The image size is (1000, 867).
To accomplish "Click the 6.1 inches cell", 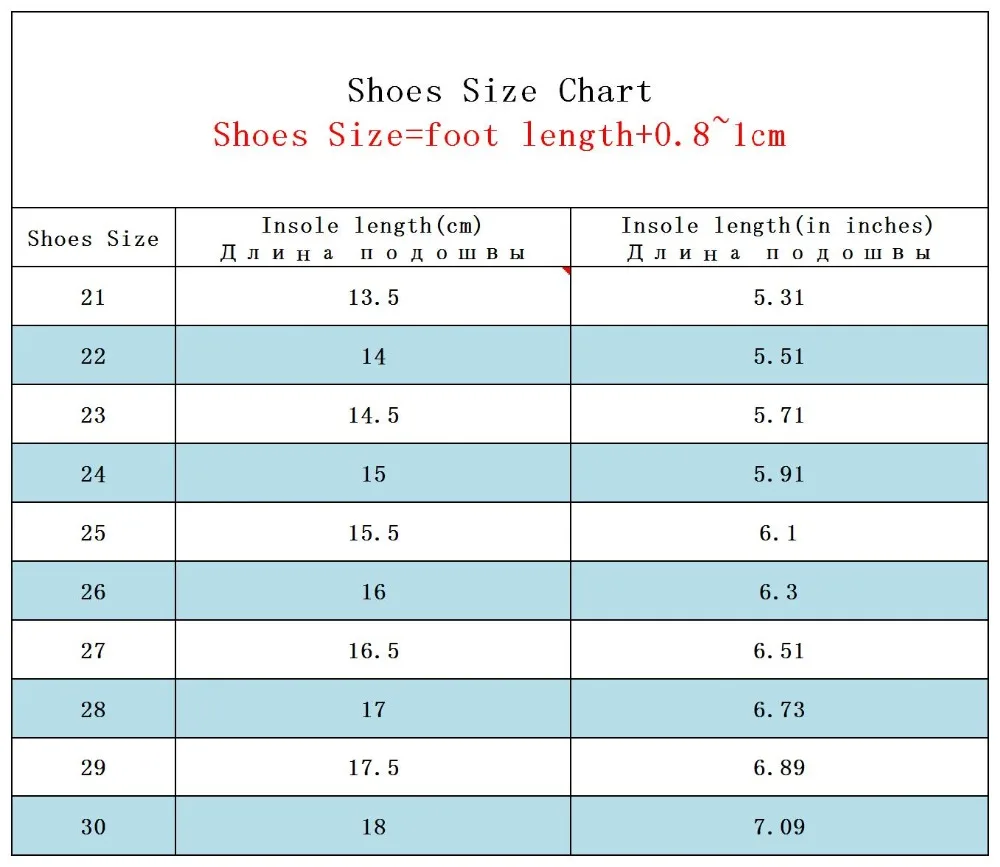I will 779,532.
